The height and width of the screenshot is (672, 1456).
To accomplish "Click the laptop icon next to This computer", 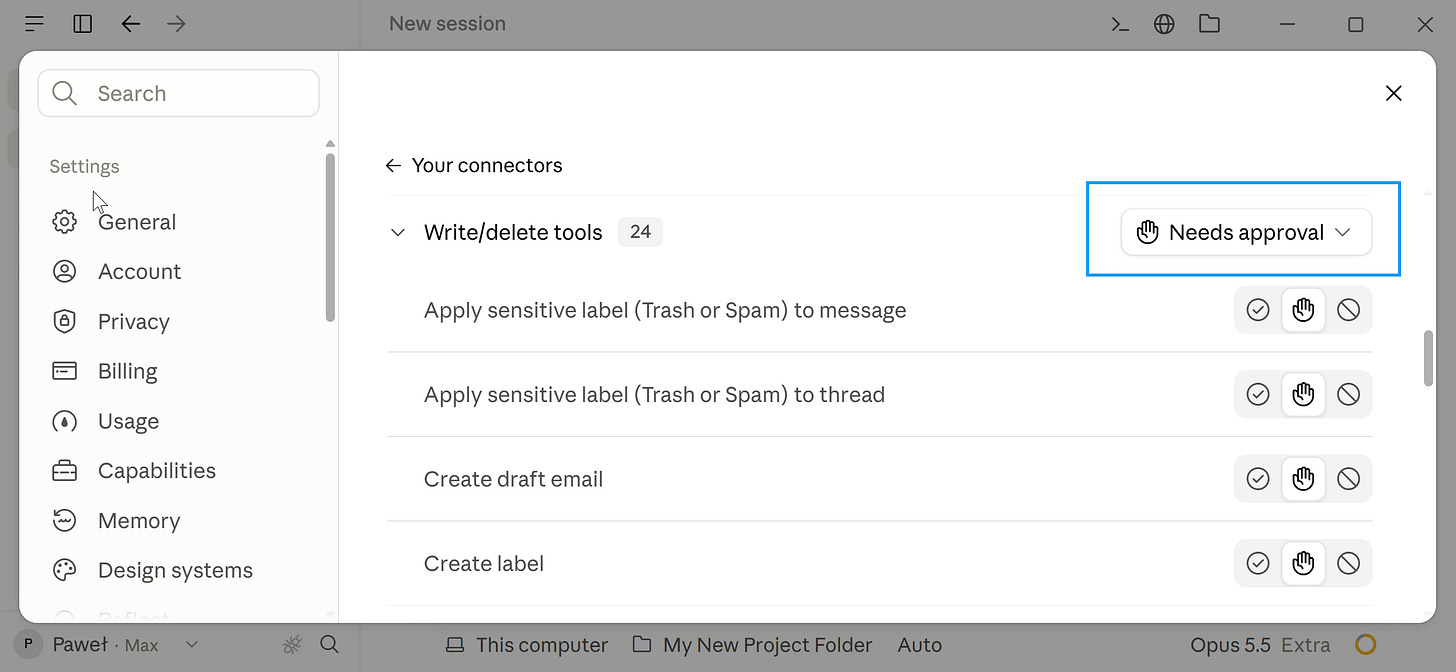I will (455, 645).
